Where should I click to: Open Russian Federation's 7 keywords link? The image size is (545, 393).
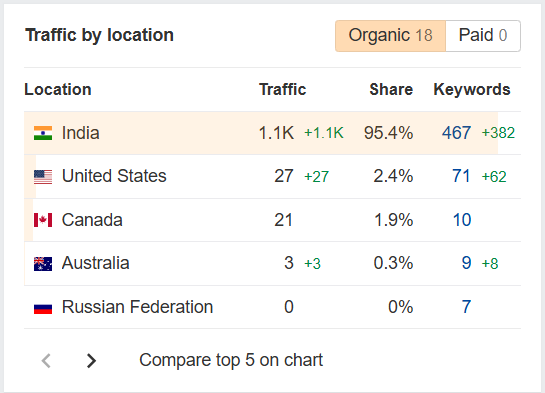click(466, 307)
